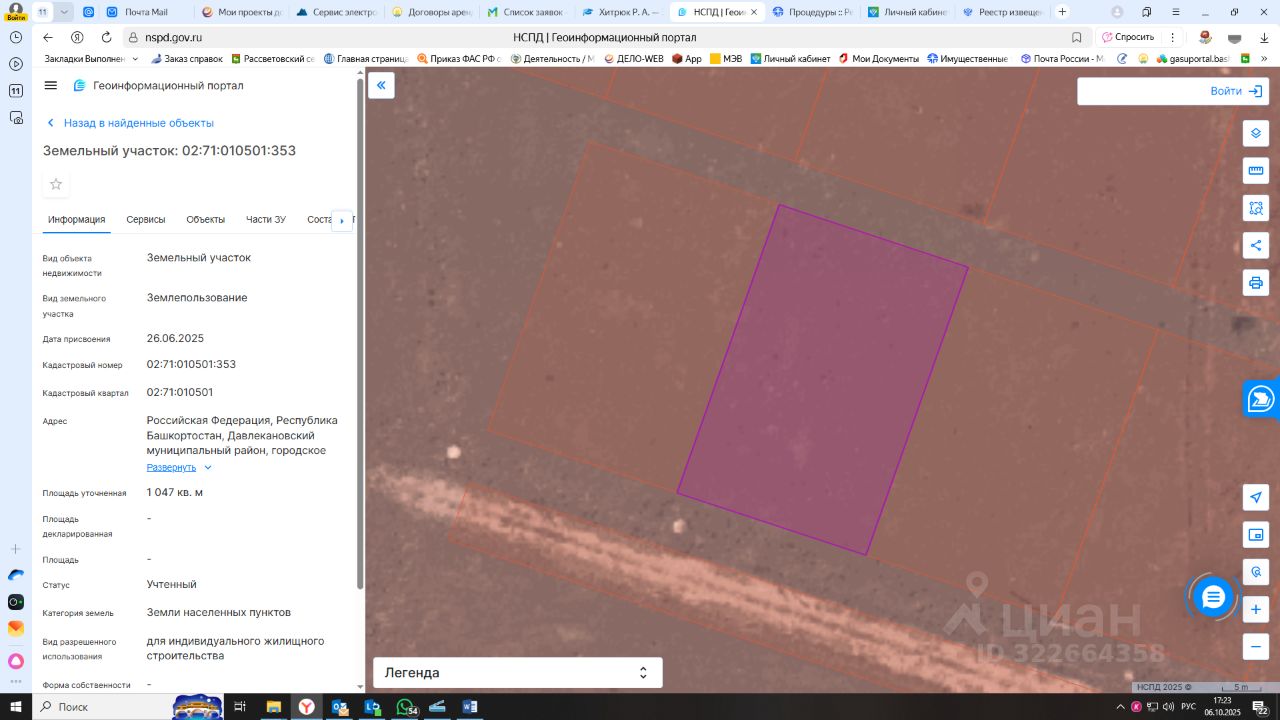Viewport: 1280px width, 720px height.
Task: Switch to the Договоры аренды browser tab
Action: pos(432,12)
